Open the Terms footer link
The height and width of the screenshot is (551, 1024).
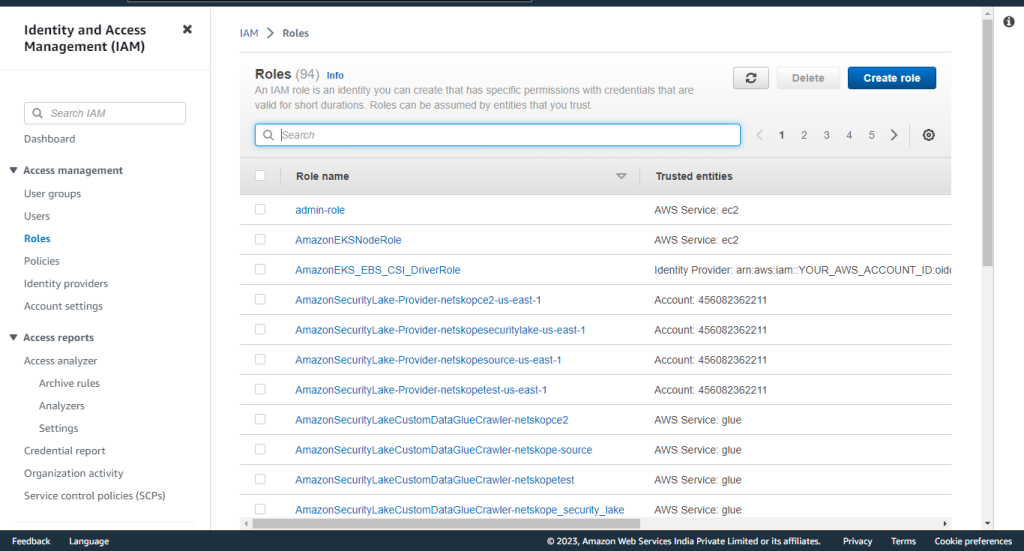pyautogui.click(x=903, y=541)
